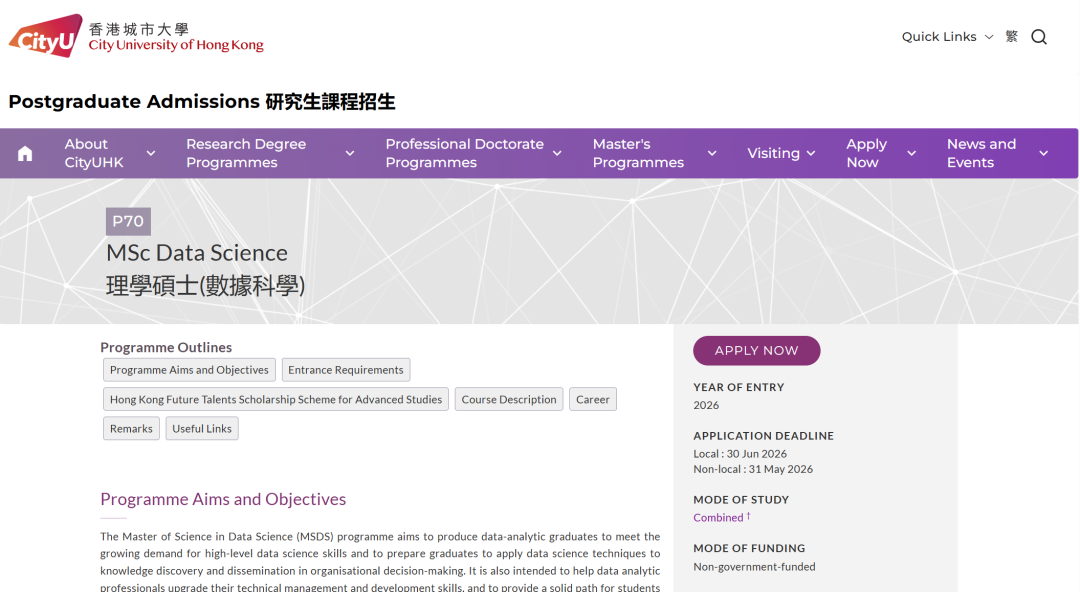
Task: Jump to Entrance Requirements section
Action: pyautogui.click(x=346, y=370)
